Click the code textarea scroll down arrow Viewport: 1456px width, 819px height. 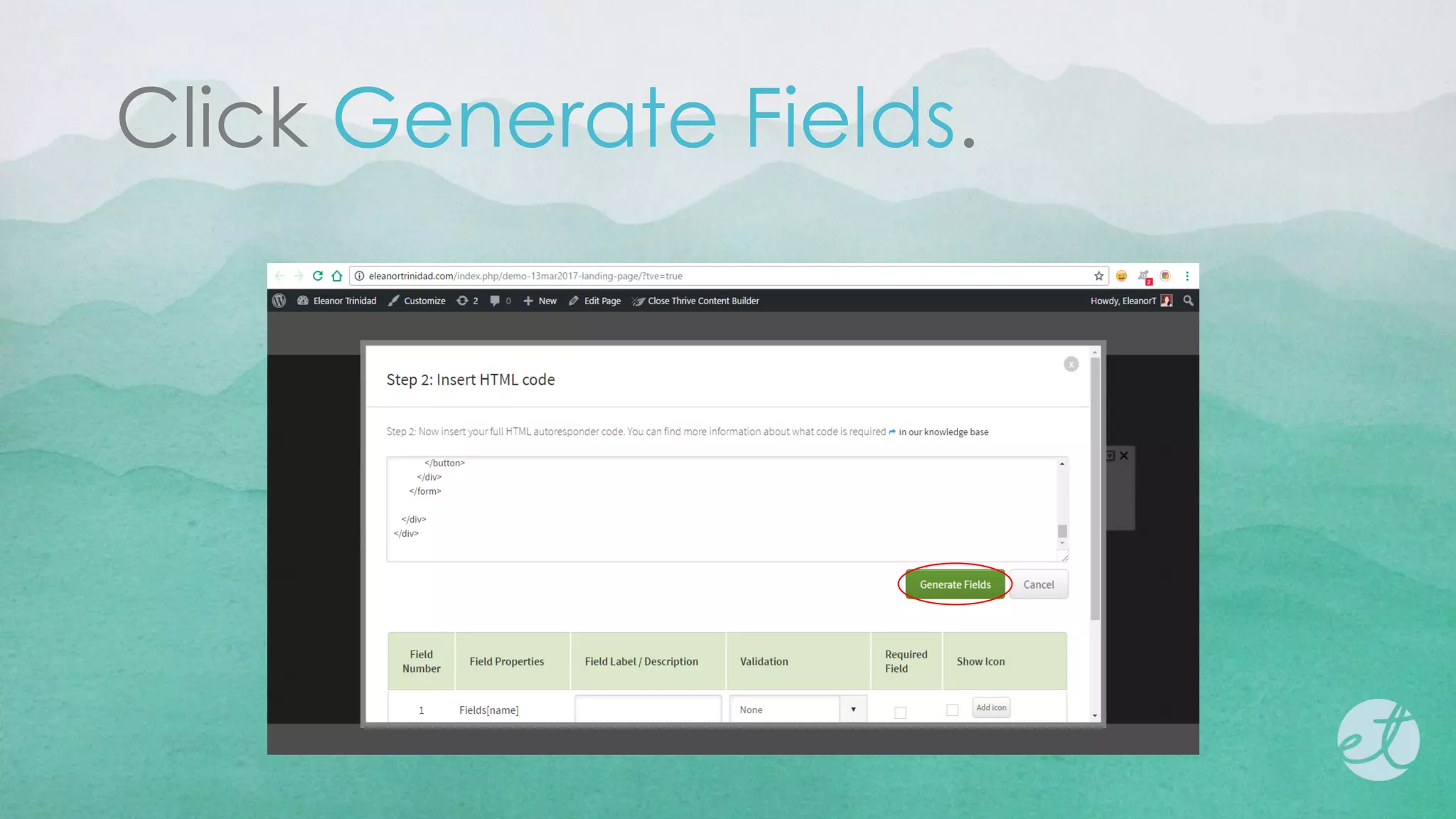[x=1062, y=544]
